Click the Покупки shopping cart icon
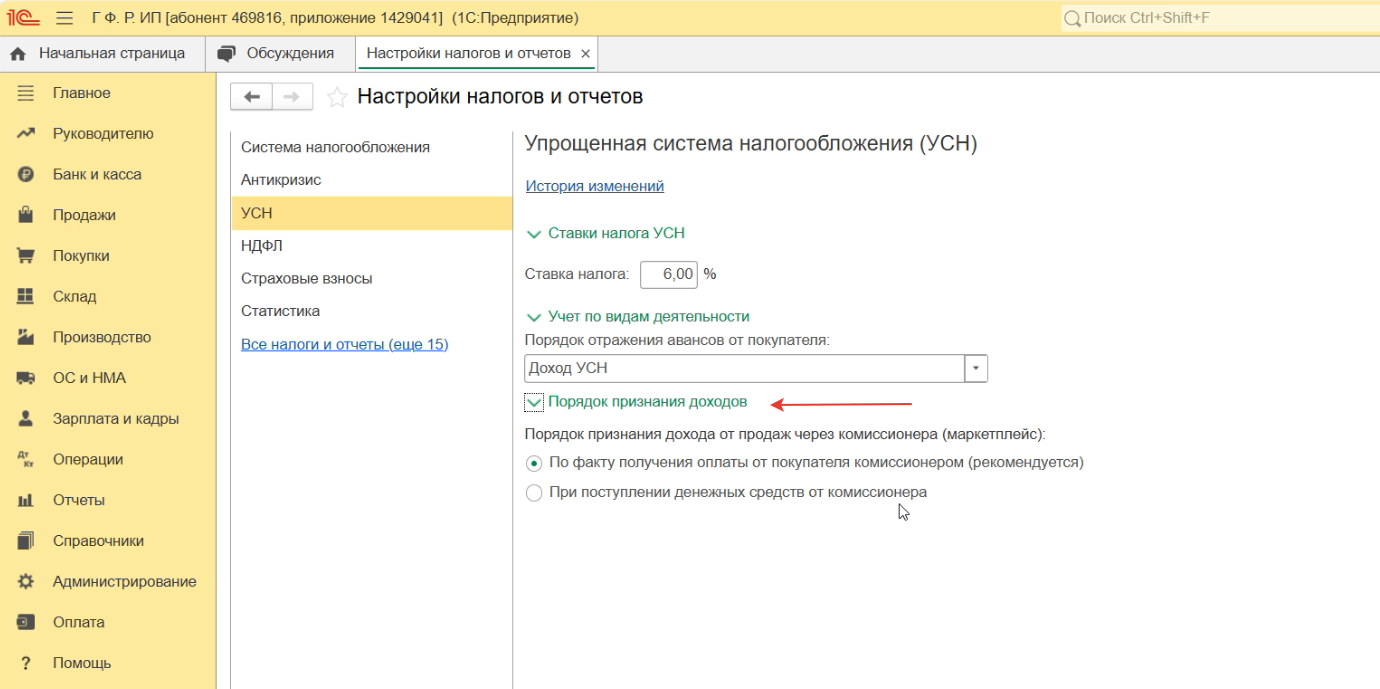Image resolution: width=1380 pixels, height=689 pixels. (x=26, y=256)
